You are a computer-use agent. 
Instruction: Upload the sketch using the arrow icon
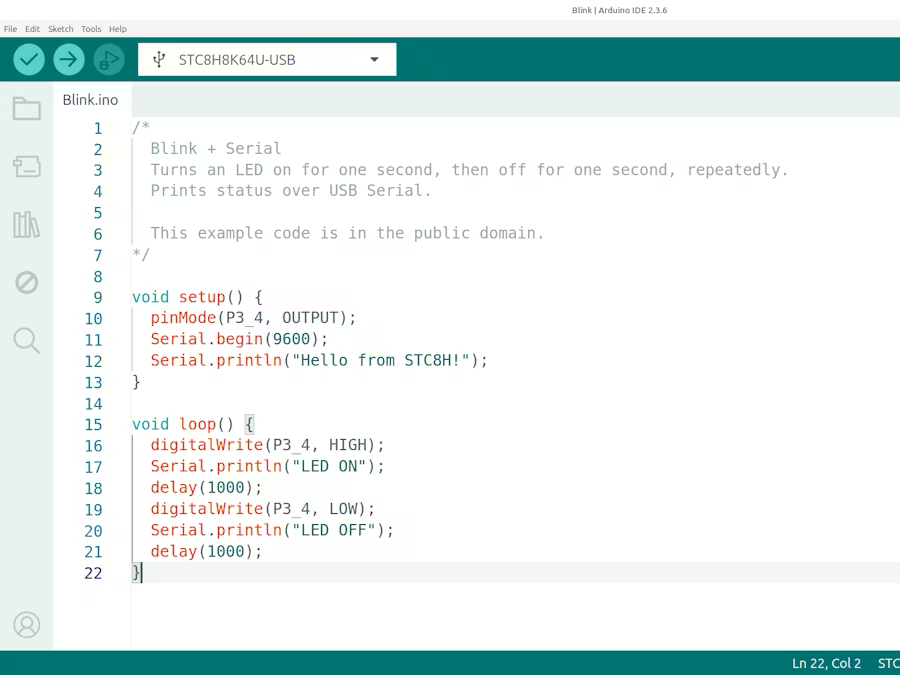coord(68,59)
